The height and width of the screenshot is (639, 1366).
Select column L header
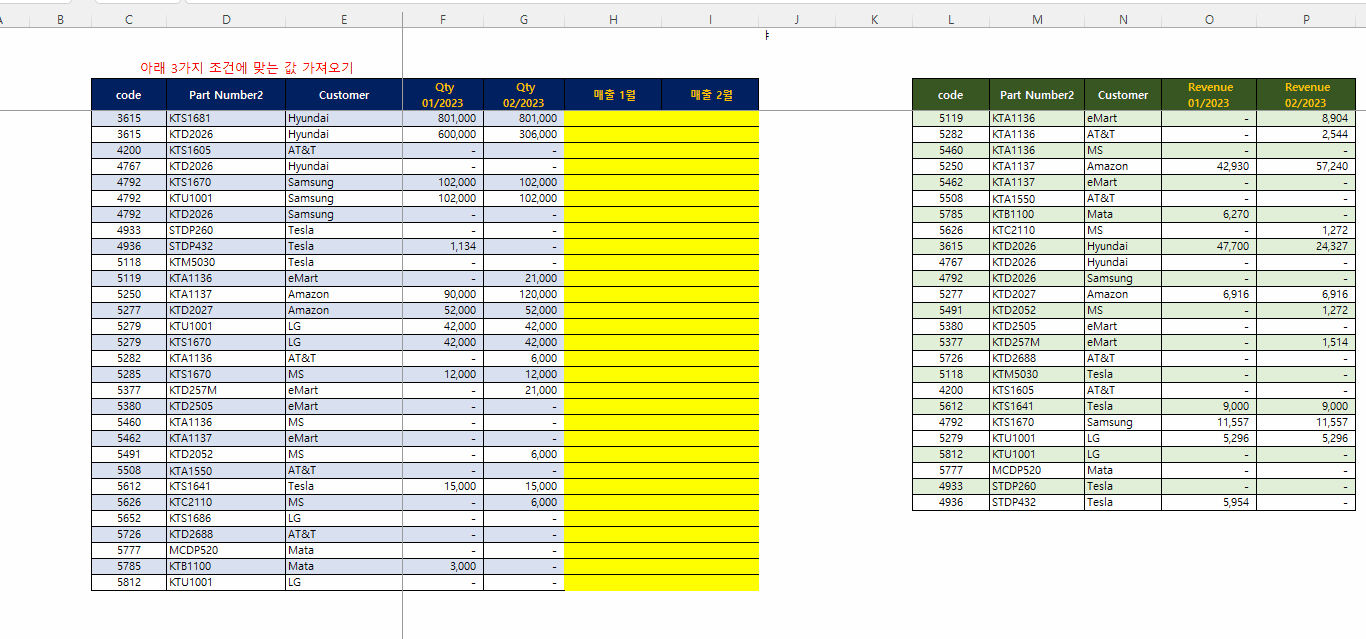(951, 19)
